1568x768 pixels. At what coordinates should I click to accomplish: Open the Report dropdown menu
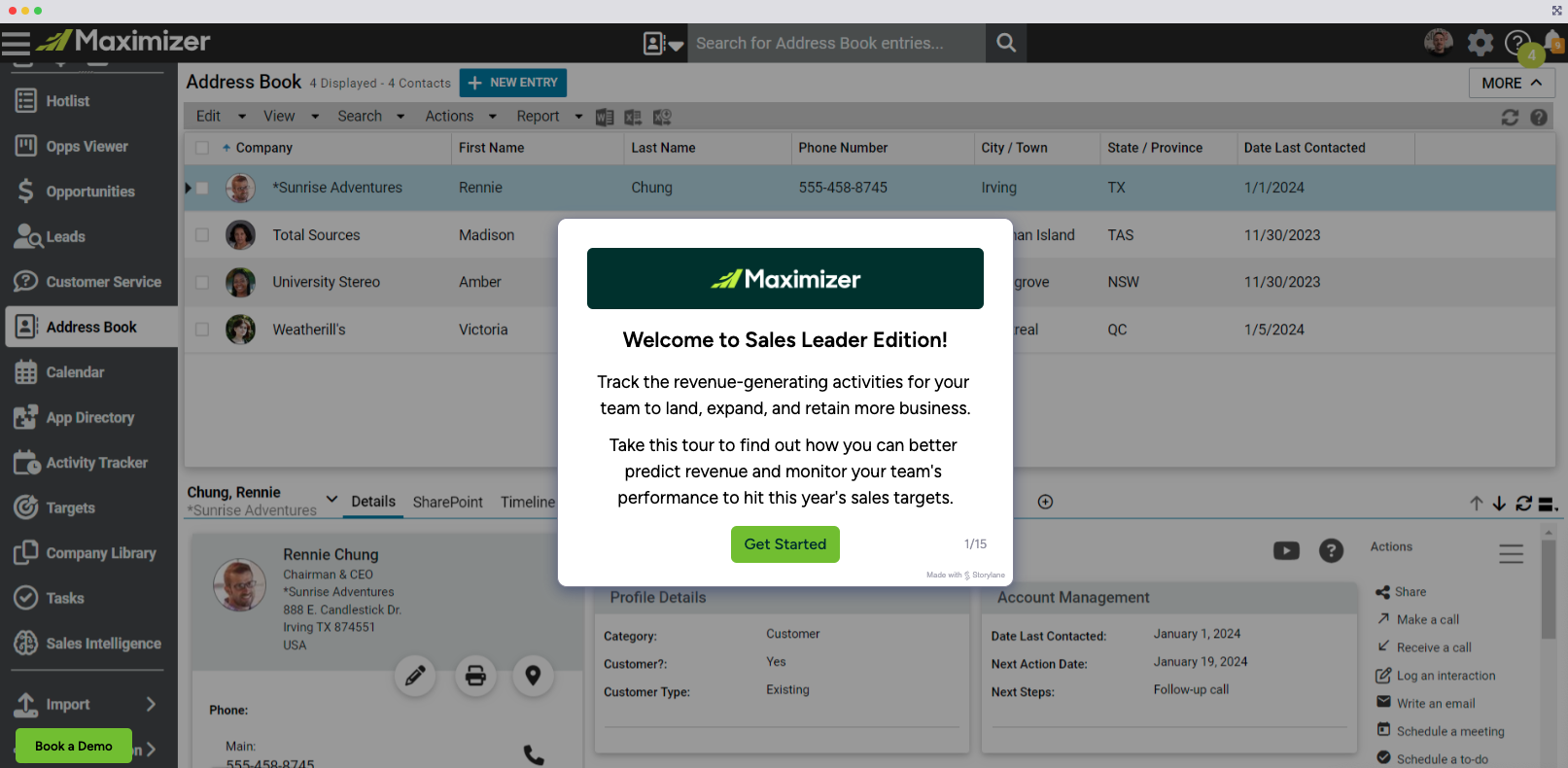coord(549,116)
